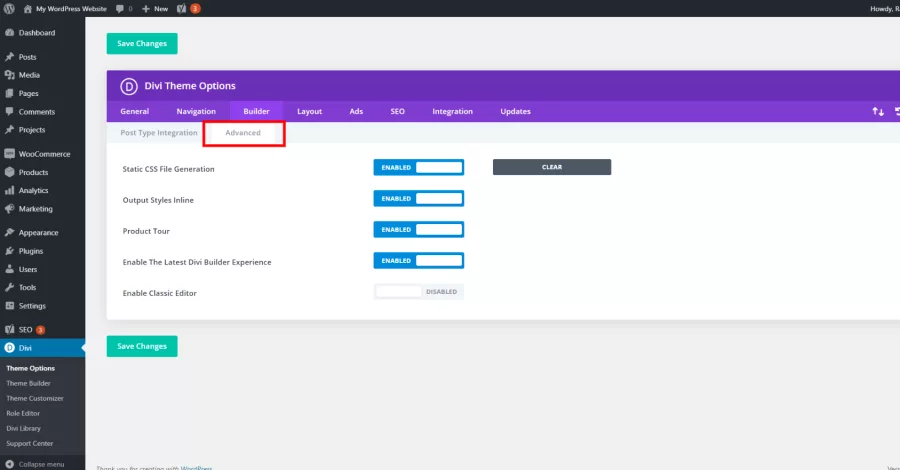Viewport: 900px width, 470px height.
Task: Open Support Center submenu item
Action: coord(29,443)
